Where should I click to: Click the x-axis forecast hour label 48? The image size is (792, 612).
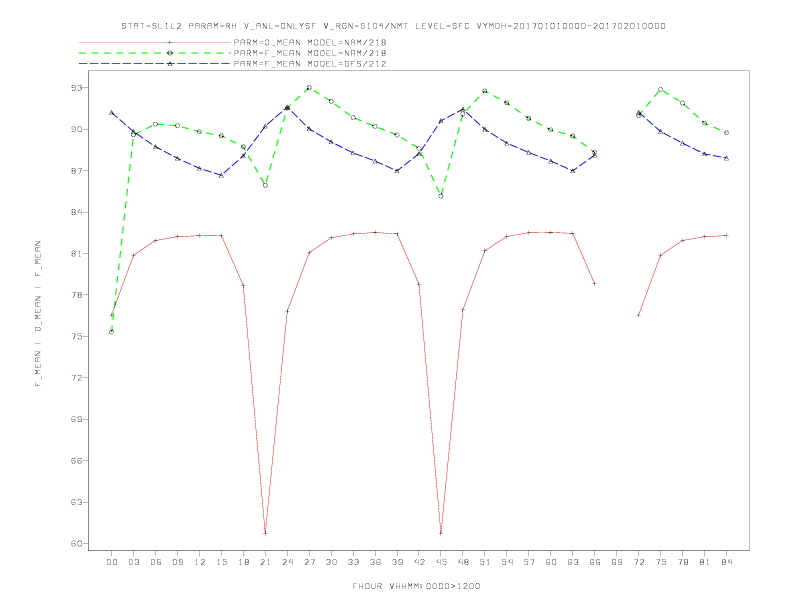click(x=463, y=562)
